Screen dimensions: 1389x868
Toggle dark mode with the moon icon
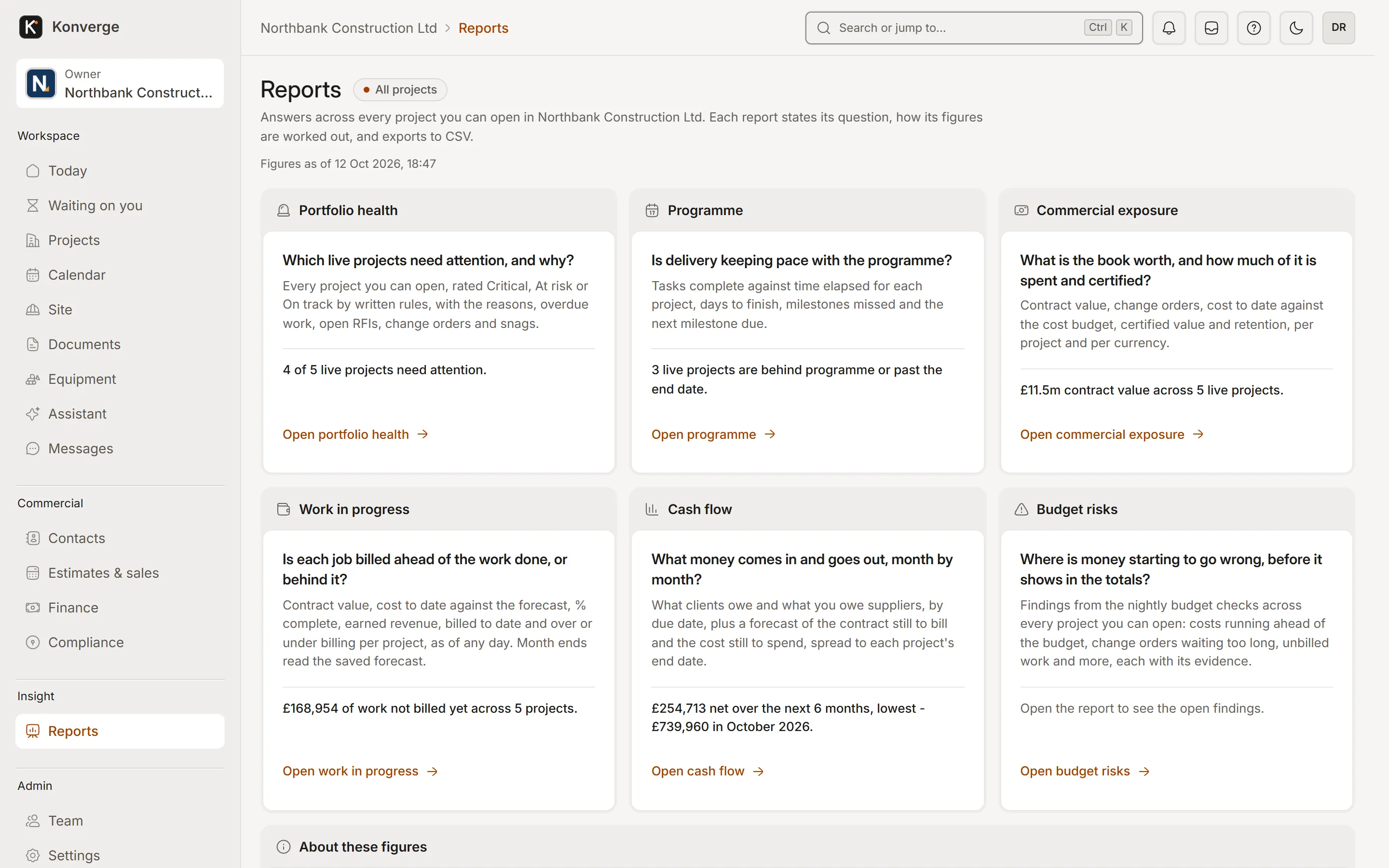(1296, 27)
